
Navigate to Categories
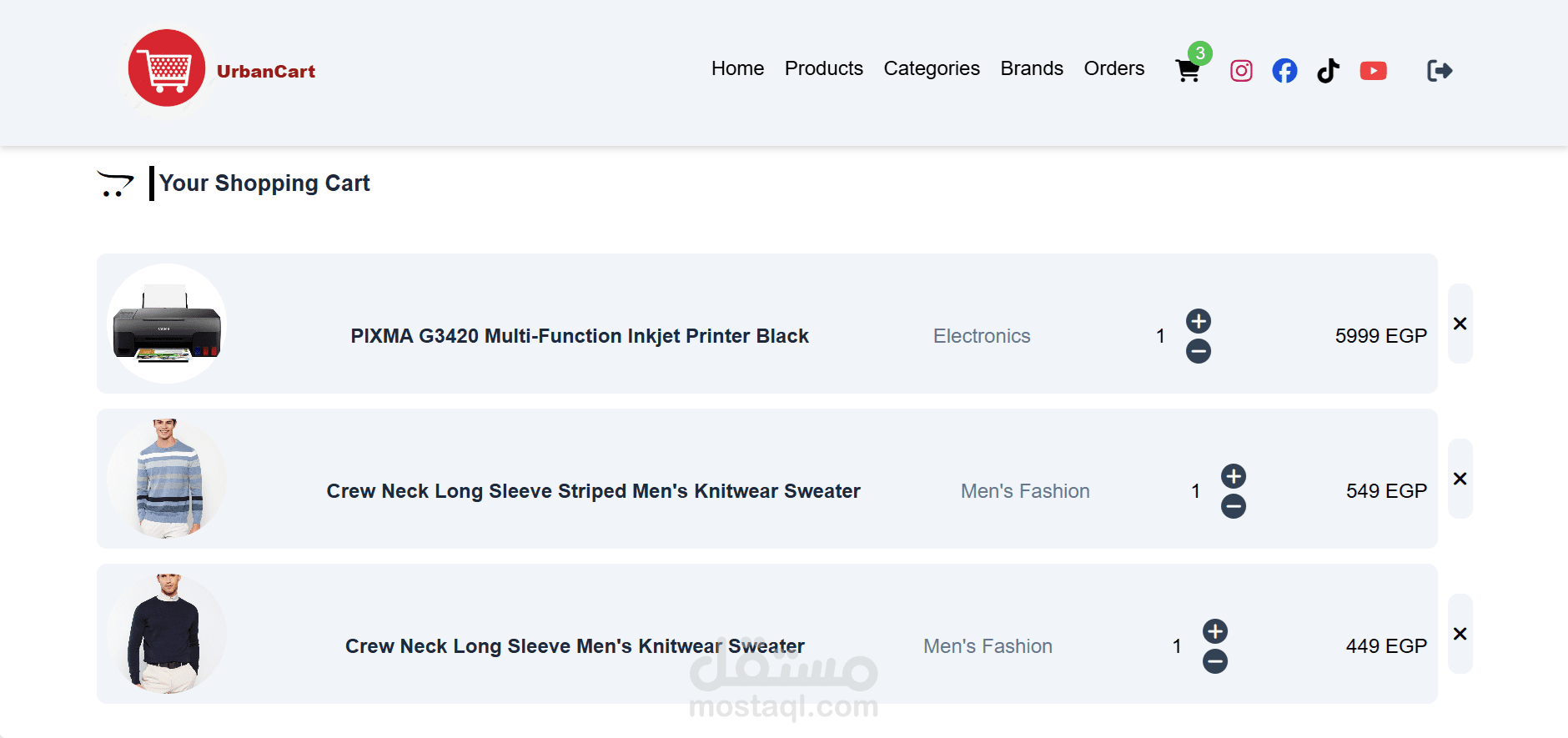click(932, 68)
